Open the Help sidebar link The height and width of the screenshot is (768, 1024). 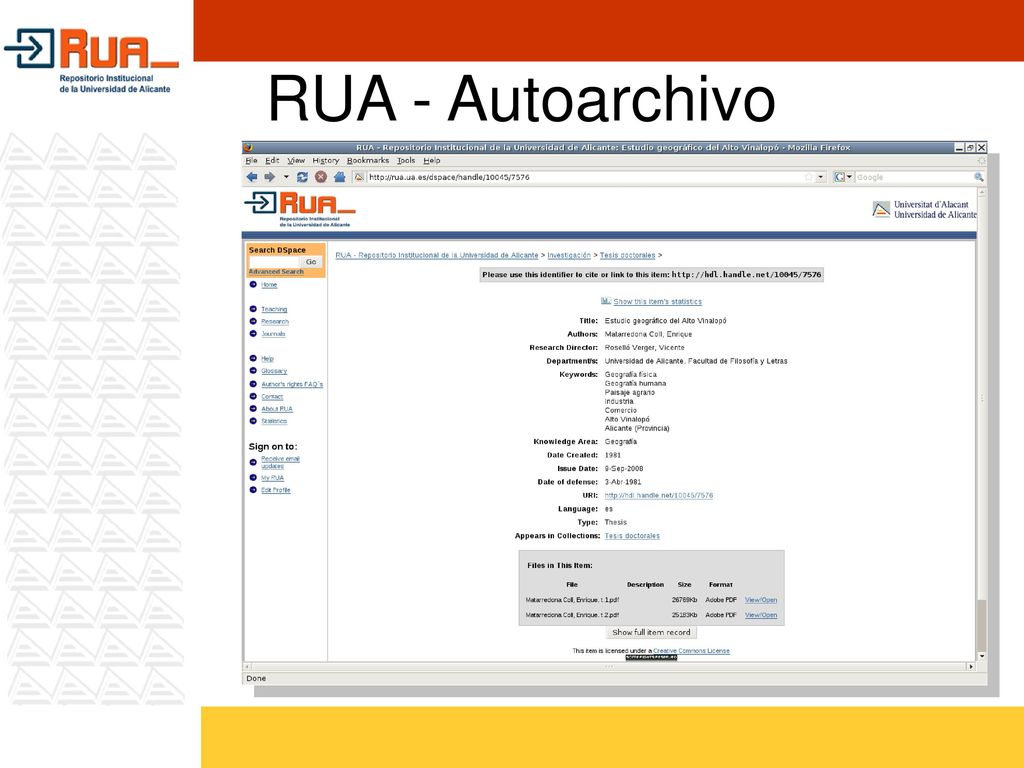pos(267,359)
